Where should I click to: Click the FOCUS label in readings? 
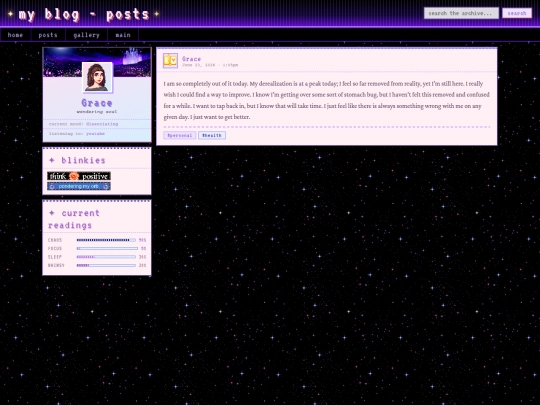(x=55, y=248)
